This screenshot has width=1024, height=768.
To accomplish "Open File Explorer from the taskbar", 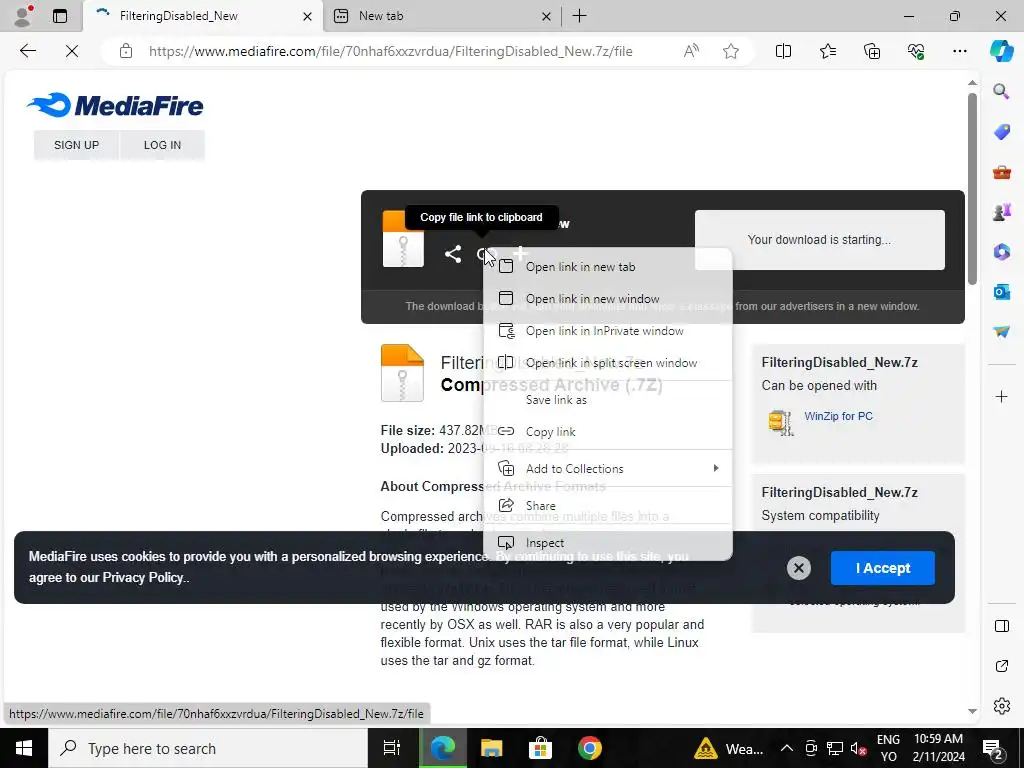I will point(491,748).
